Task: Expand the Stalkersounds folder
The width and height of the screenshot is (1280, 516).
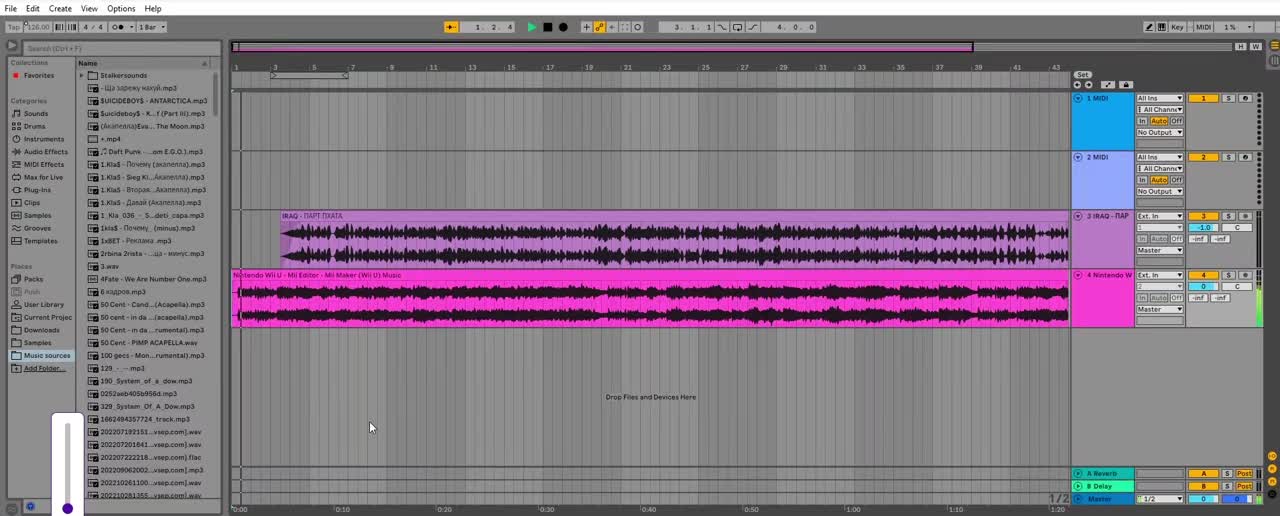Action: [82, 75]
